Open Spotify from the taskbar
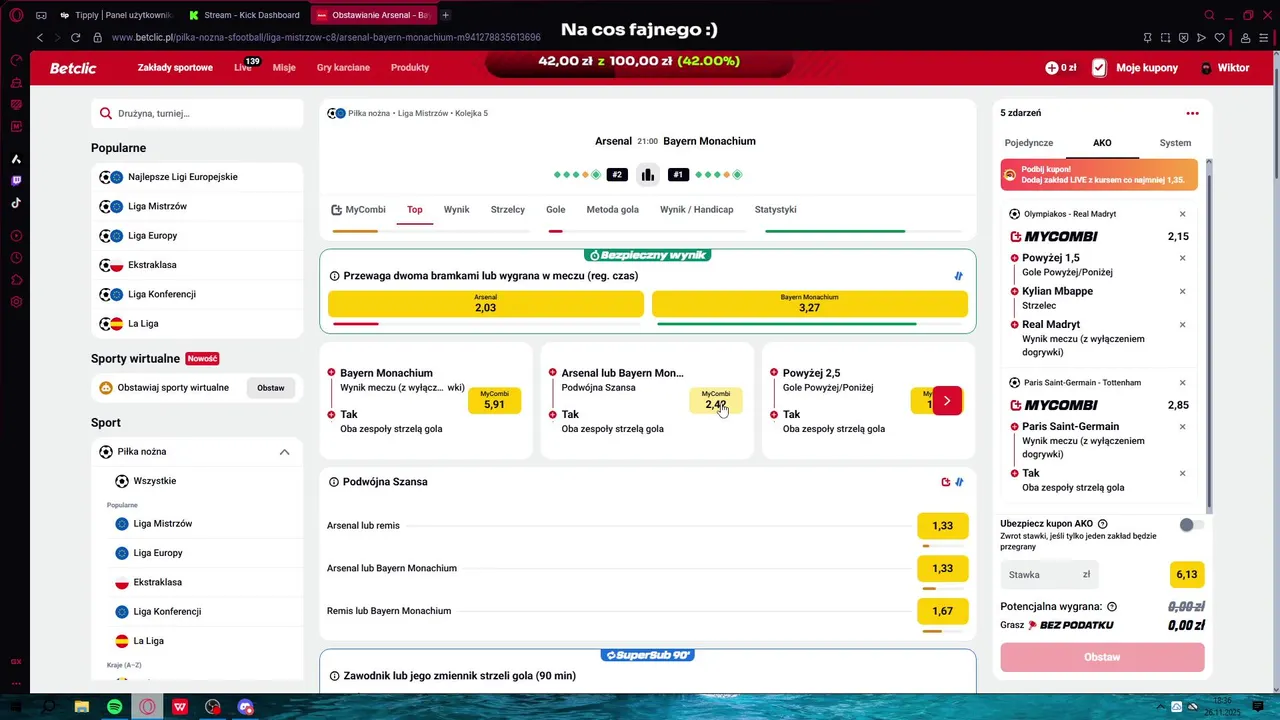 (x=114, y=707)
